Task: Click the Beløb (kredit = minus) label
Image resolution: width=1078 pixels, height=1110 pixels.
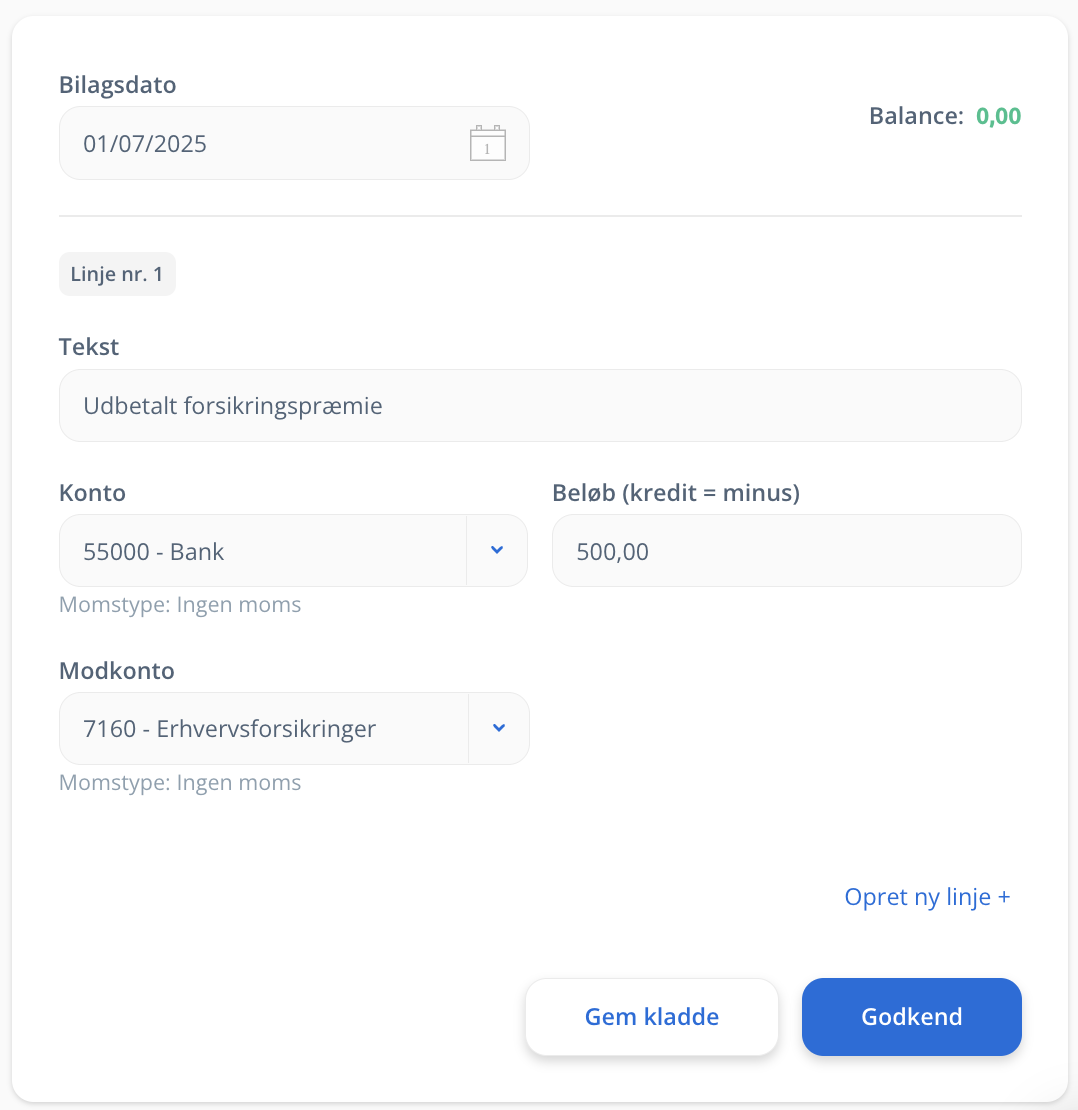Action: (676, 492)
